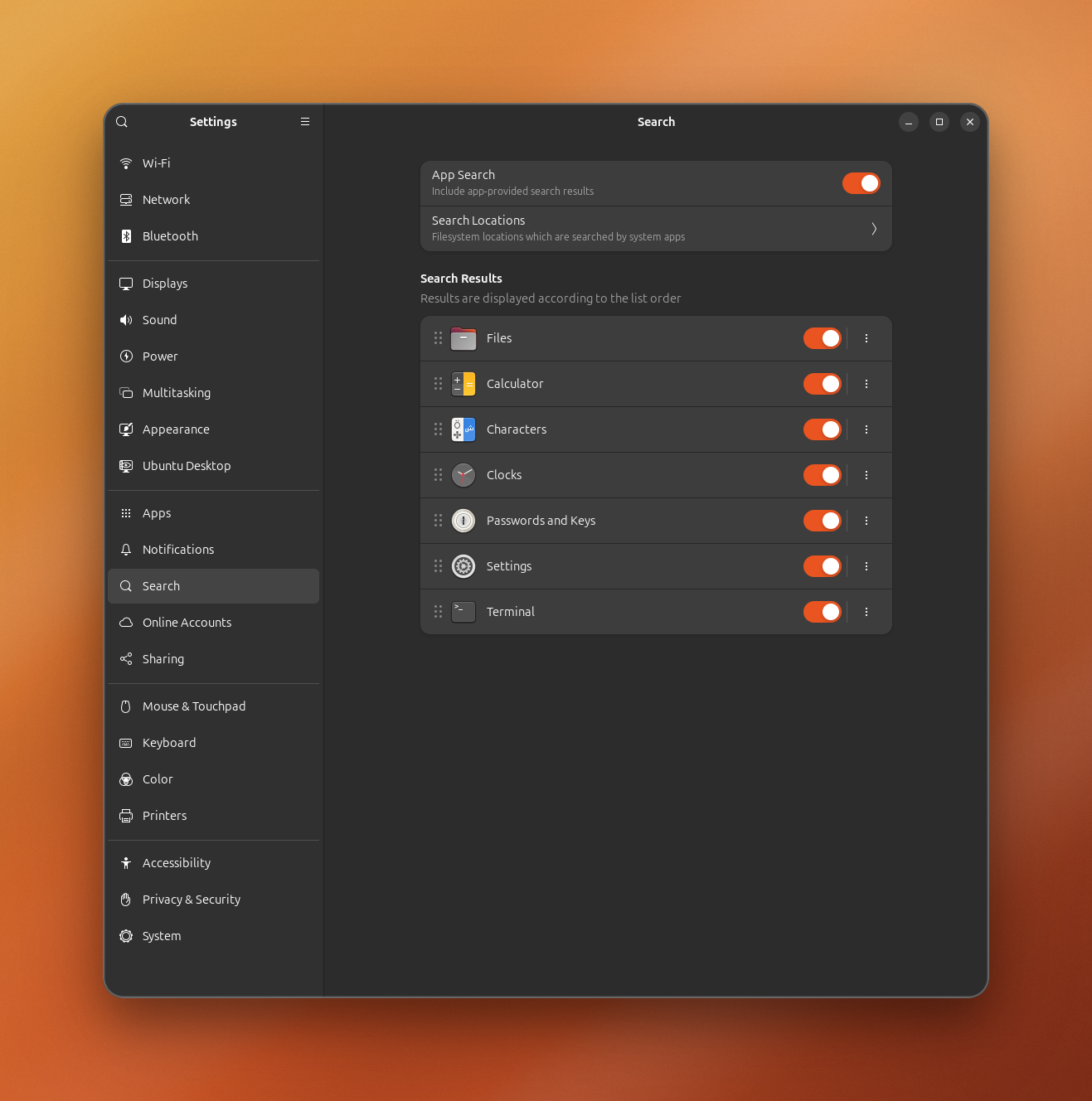The width and height of the screenshot is (1092, 1101).
Task: Open Mouse & Touchpad settings
Action: pos(213,706)
